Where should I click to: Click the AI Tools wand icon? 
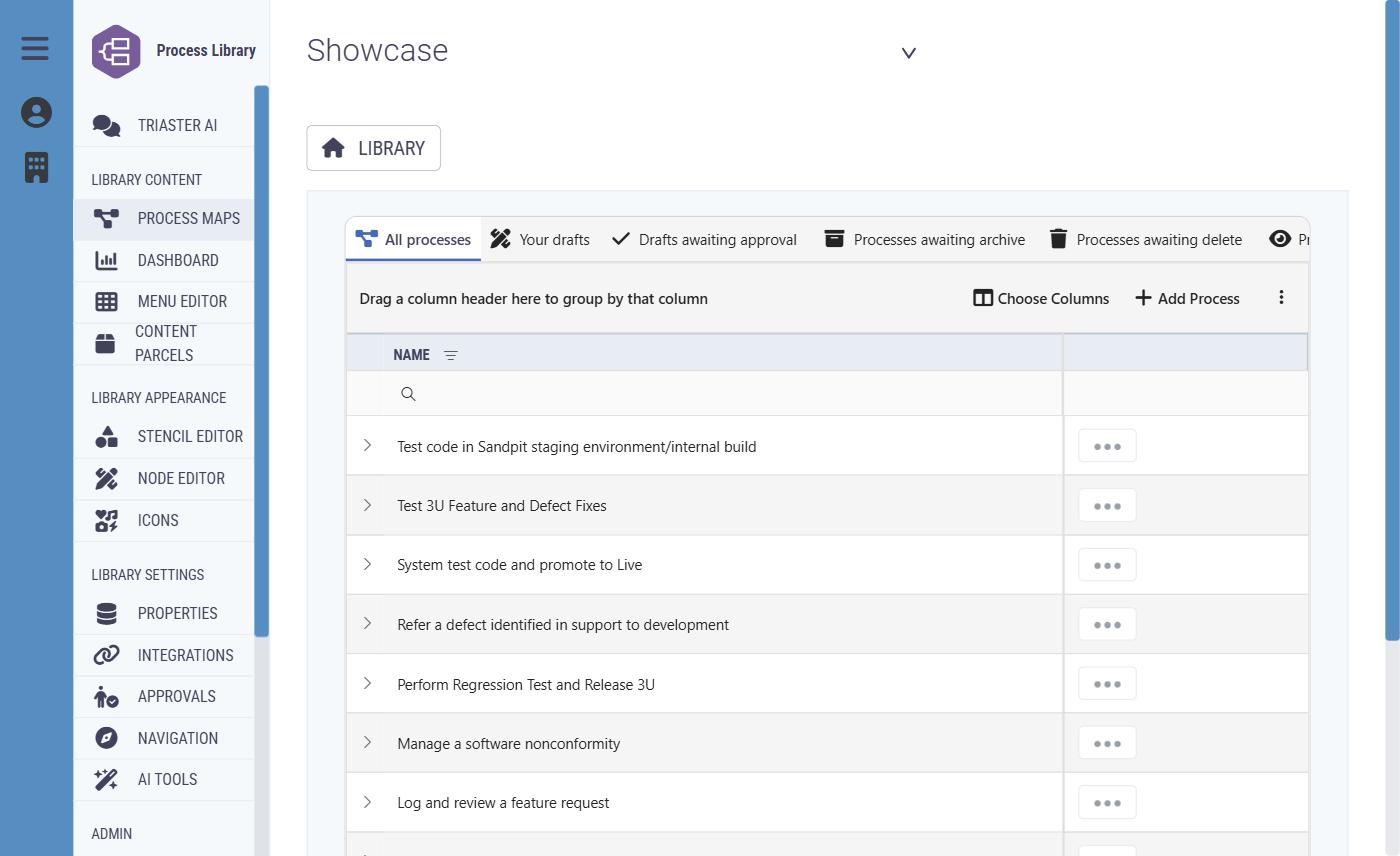pyautogui.click(x=106, y=780)
